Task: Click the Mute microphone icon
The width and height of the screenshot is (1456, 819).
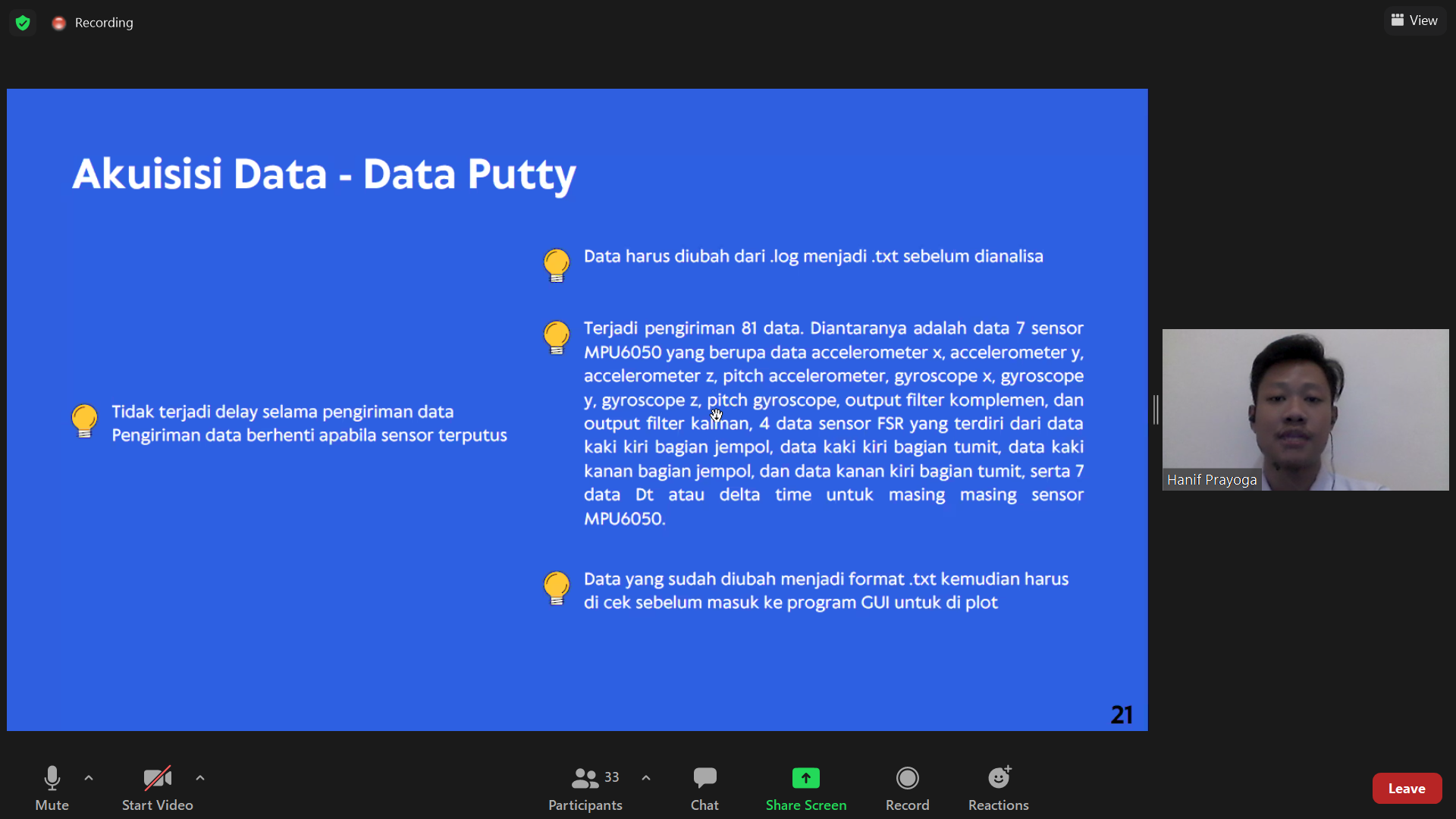Action: [52, 777]
